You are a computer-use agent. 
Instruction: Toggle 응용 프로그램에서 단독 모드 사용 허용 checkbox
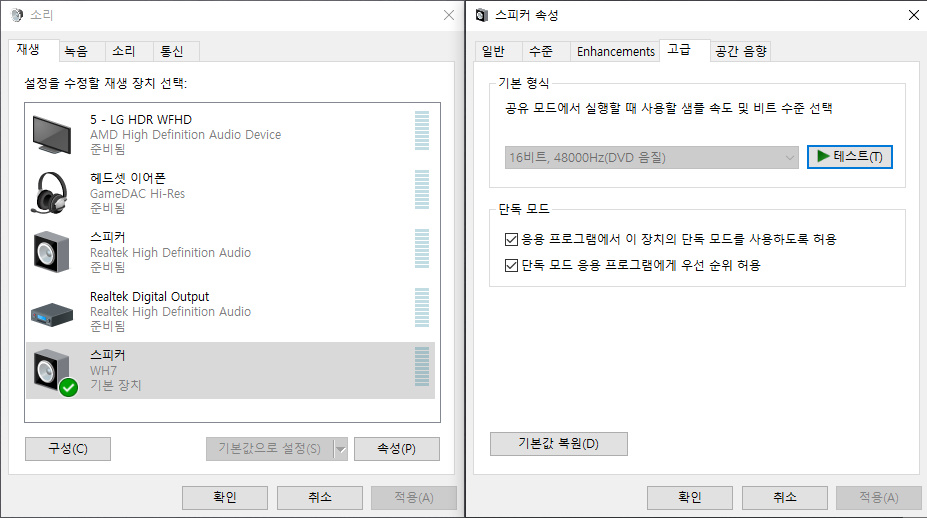coord(511,239)
